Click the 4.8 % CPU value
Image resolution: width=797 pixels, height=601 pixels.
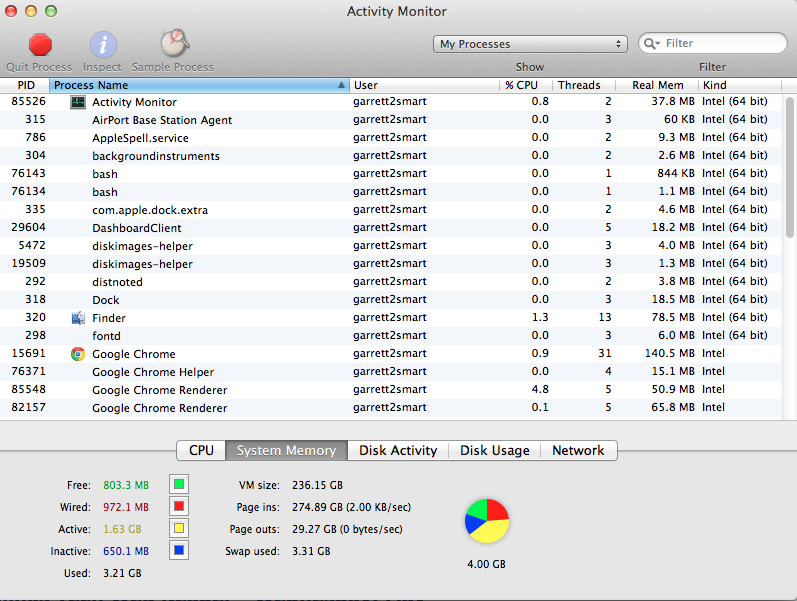click(x=540, y=389)
